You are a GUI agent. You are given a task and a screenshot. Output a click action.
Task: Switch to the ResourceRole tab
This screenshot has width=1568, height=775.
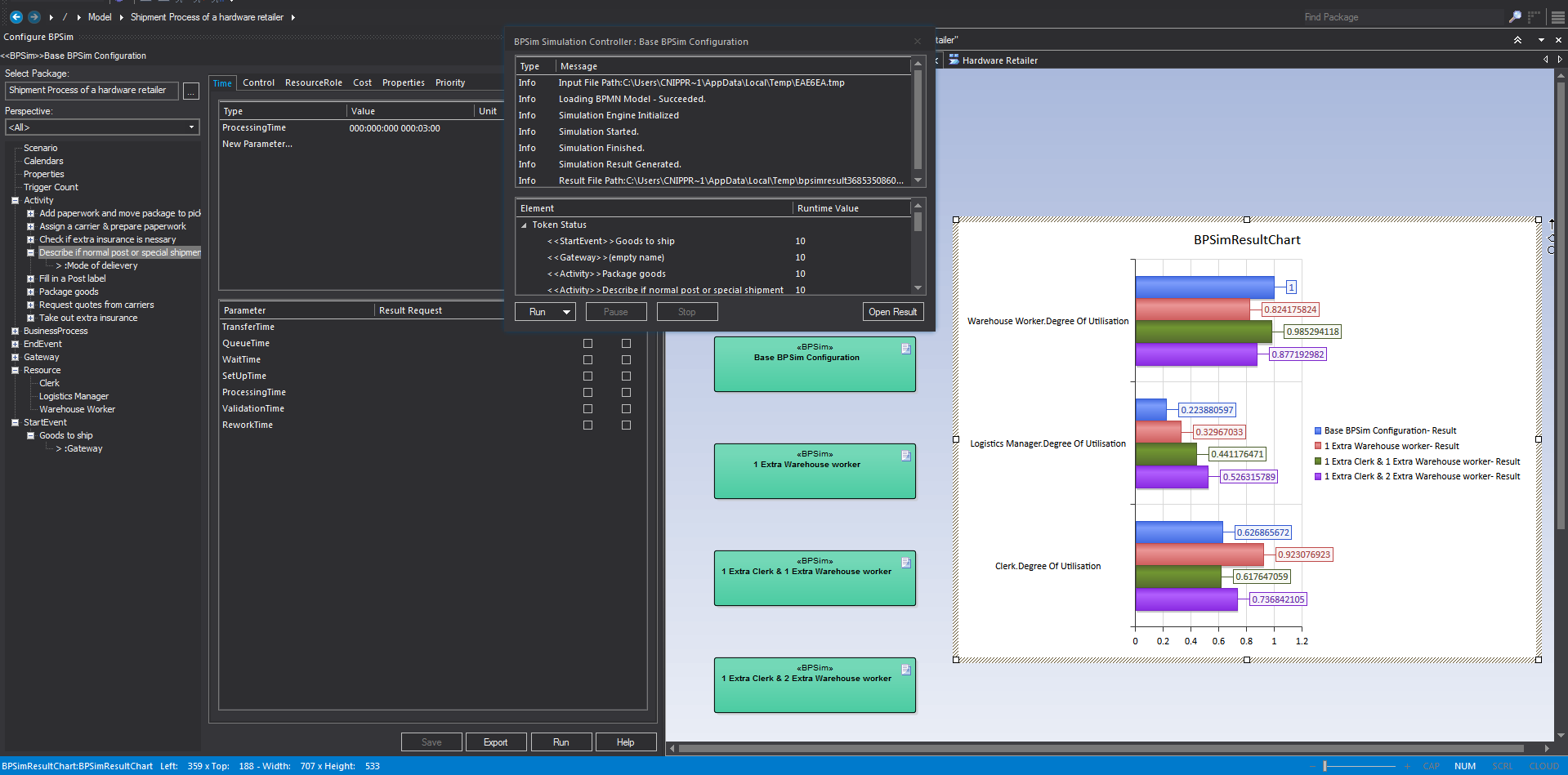[x=313, y=83]
